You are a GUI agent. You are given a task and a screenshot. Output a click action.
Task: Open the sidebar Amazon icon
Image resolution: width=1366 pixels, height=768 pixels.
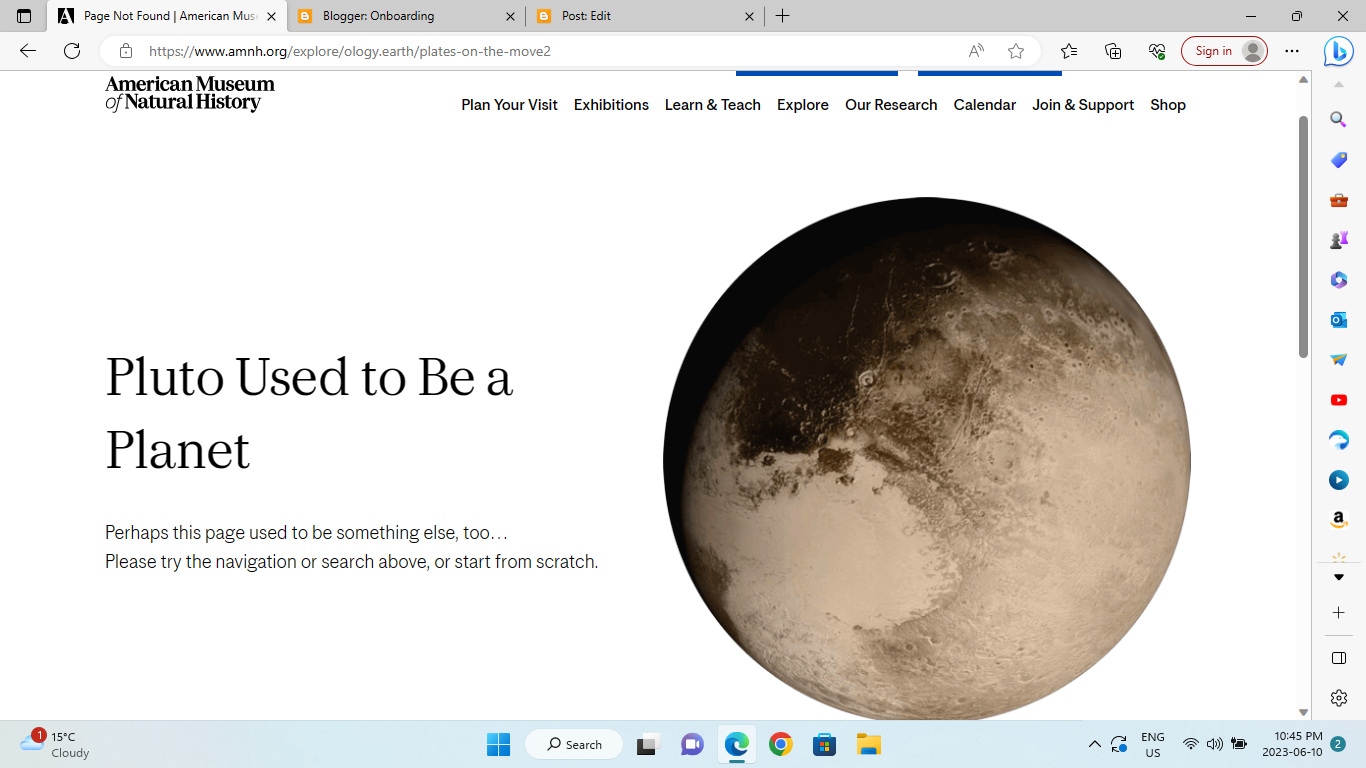click(1339, 520)
